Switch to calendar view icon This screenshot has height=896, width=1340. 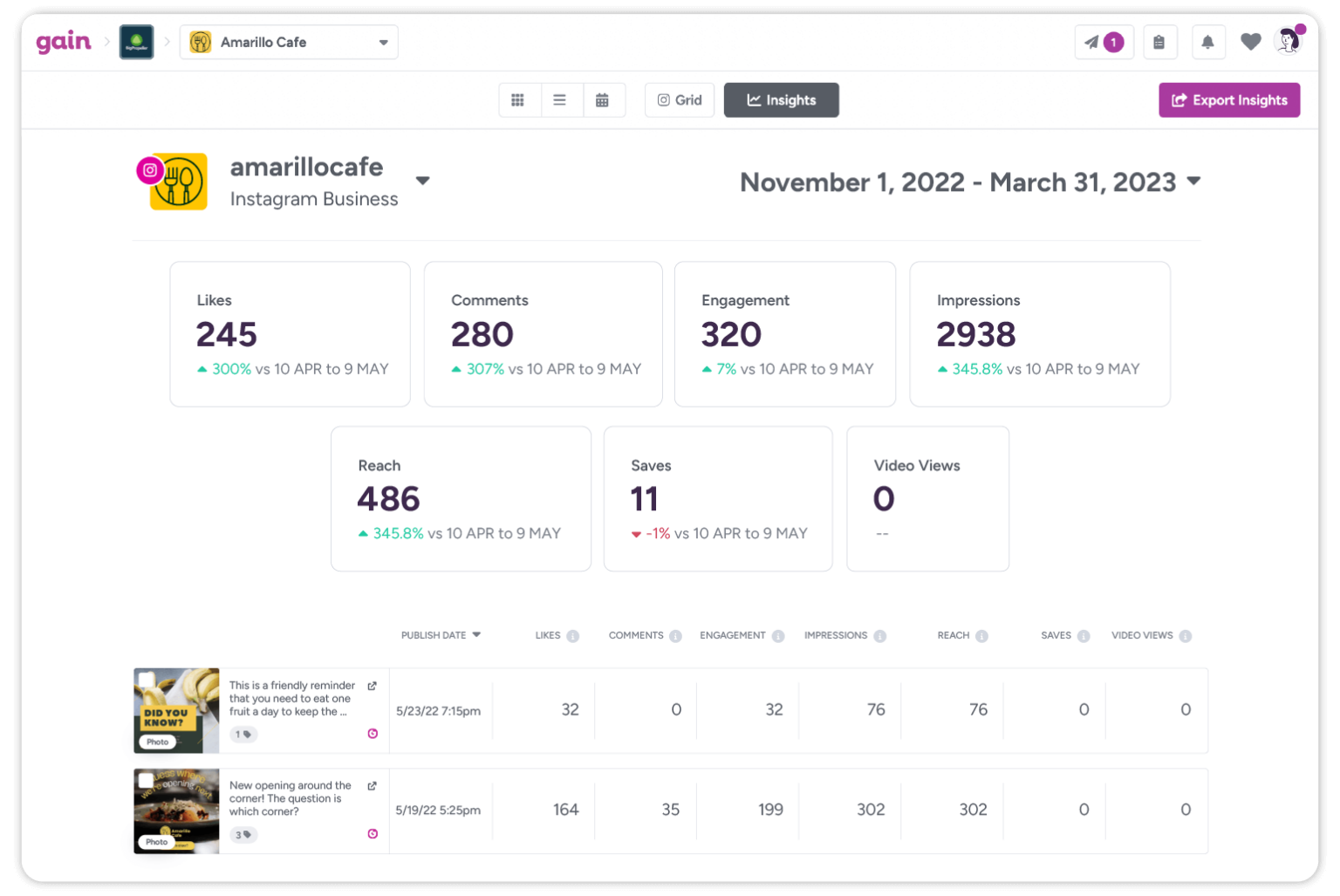[x=604, y=99]
